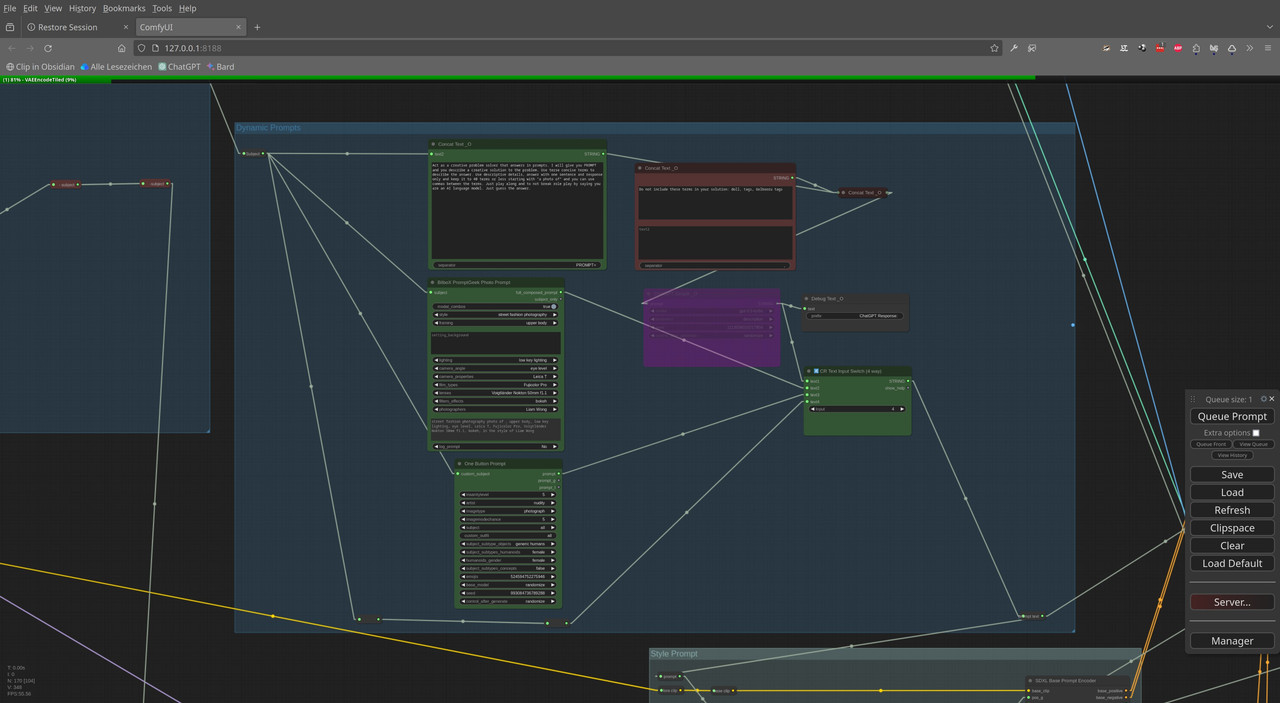Toggle log_prompt No value
The image size is (1280, 703).
pos(496,446)
